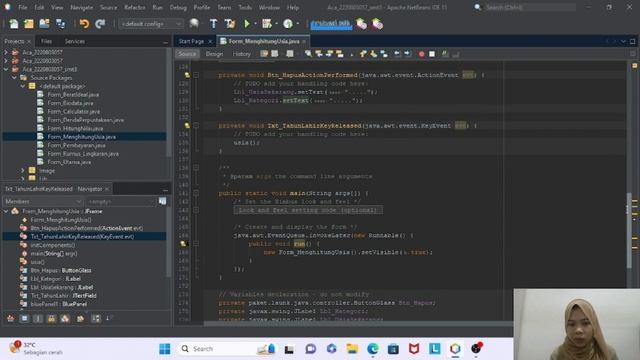Viewport: 640px width, 360px height.
Task: Collapse Btn_HapusActionPerformed code fold
Action: click(x=196, y=75)
